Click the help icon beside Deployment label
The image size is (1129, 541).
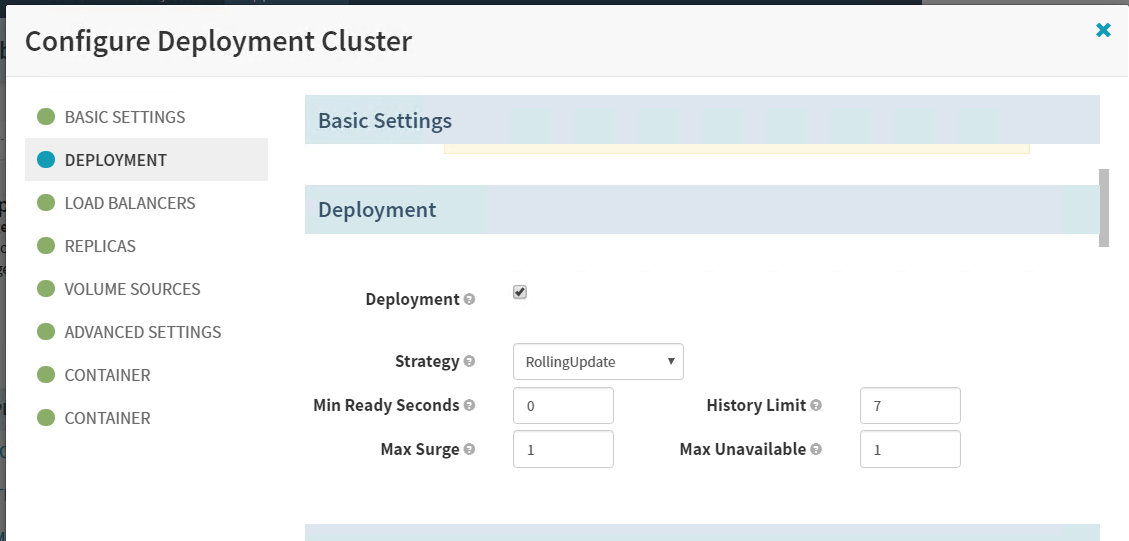[x=470, y=299]
